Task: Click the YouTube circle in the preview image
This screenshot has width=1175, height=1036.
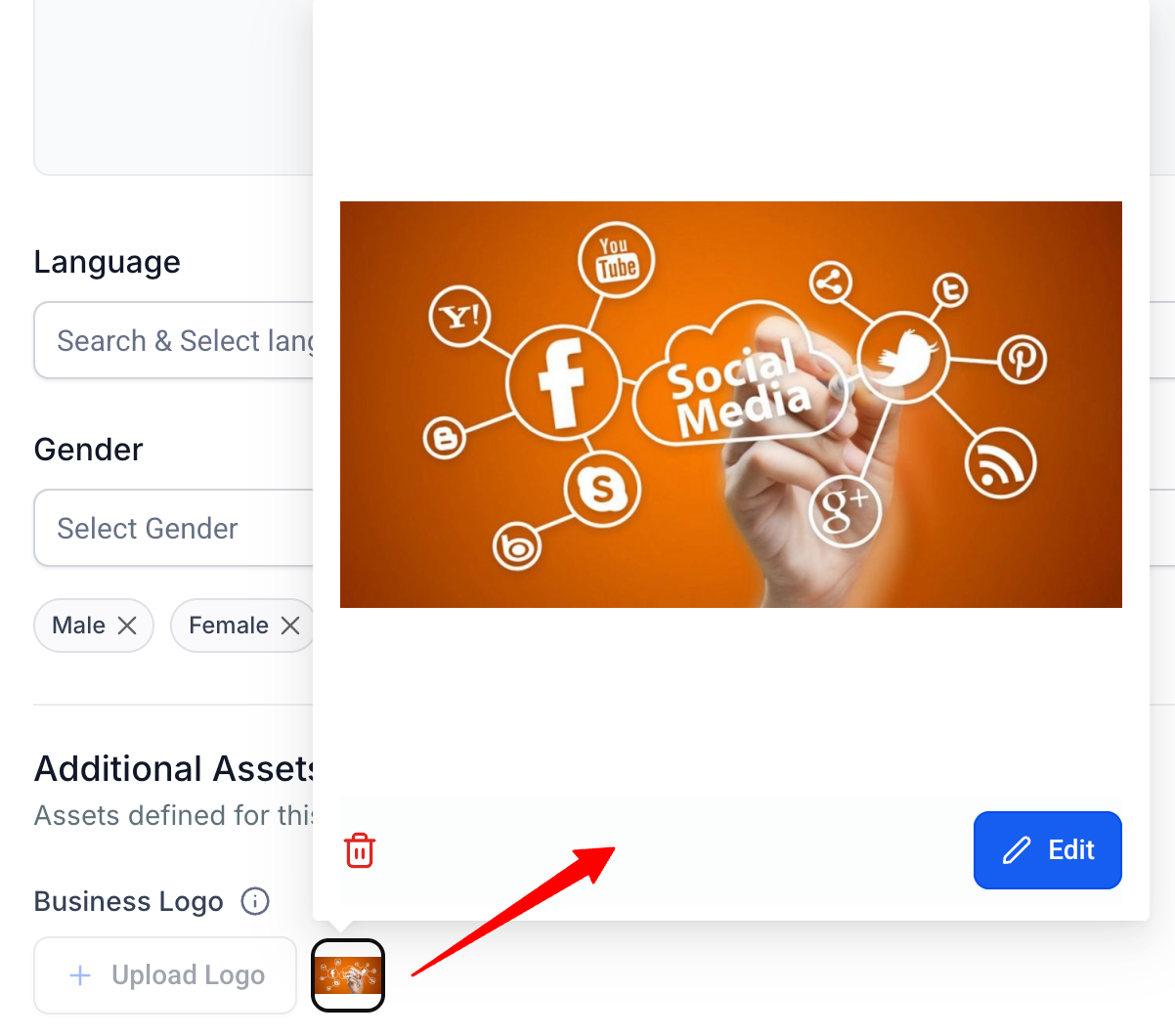Action: (616, 260)
